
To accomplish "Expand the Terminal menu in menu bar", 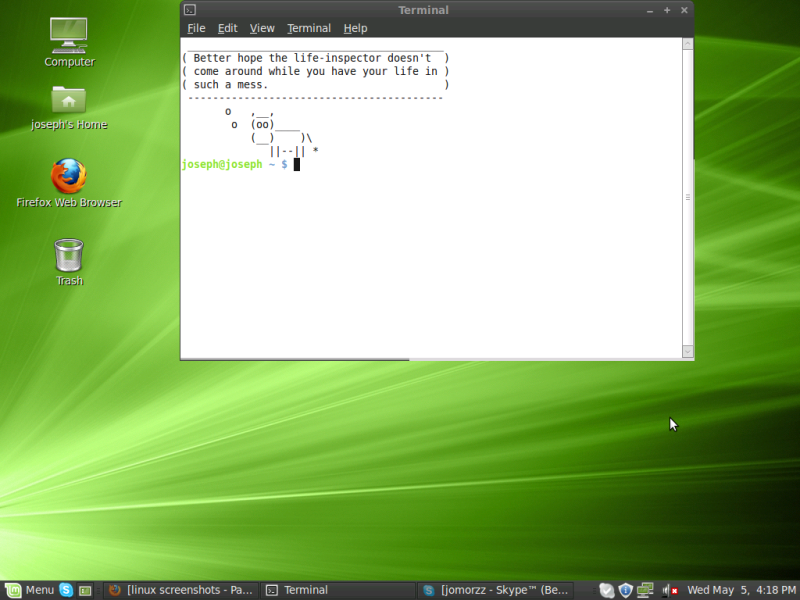I will coord(308,28).
